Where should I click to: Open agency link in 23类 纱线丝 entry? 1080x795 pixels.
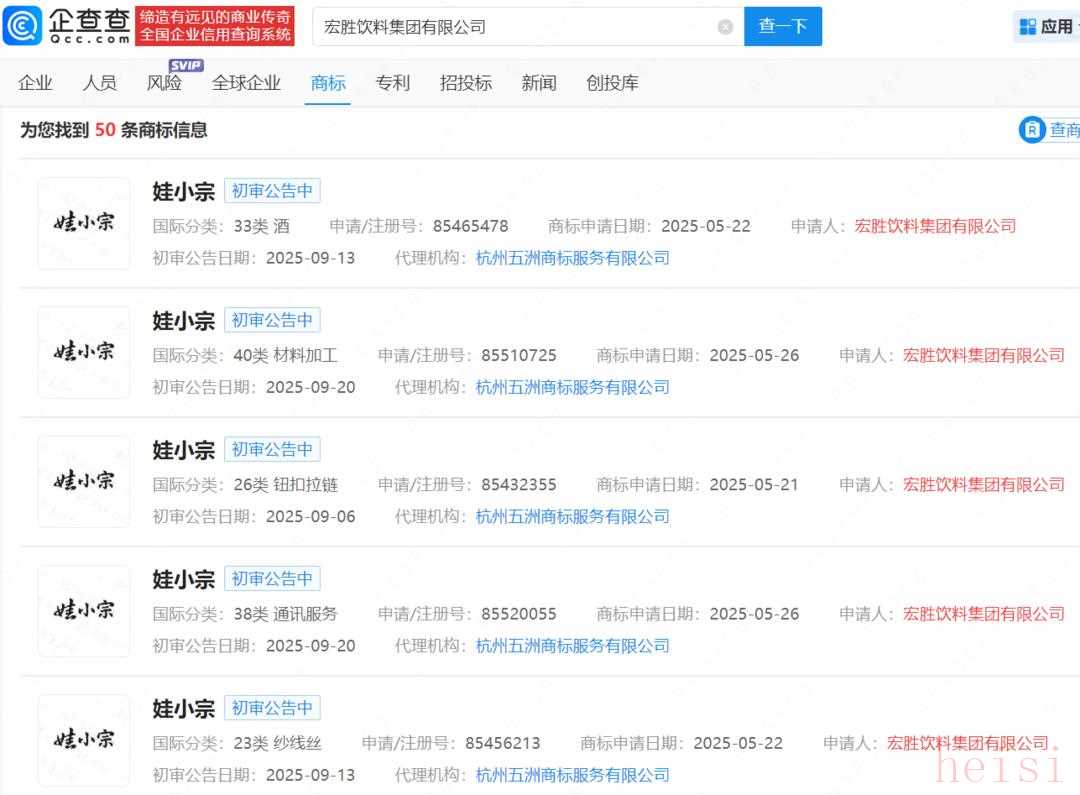pyautogui.click(x=572, y=775)
